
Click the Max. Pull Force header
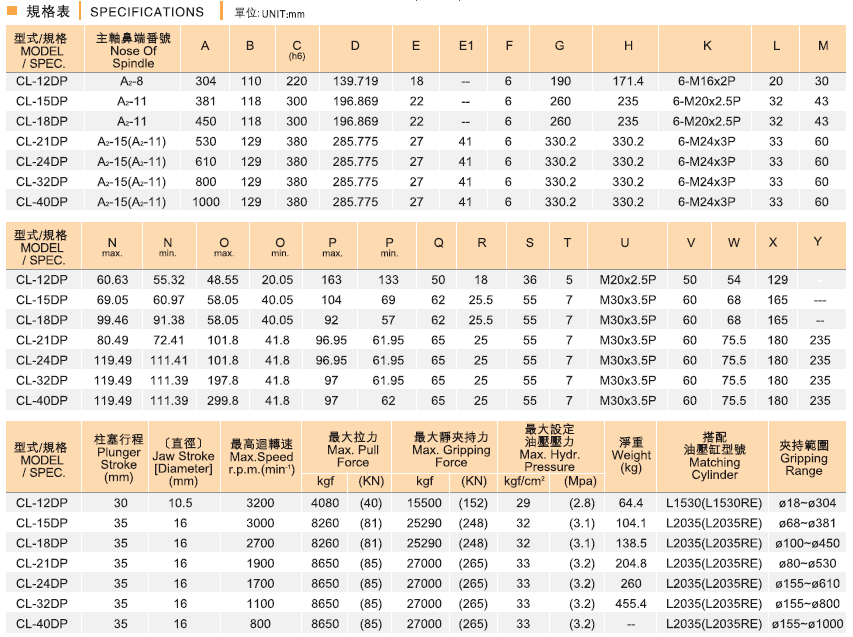click(x=352, y=450)
